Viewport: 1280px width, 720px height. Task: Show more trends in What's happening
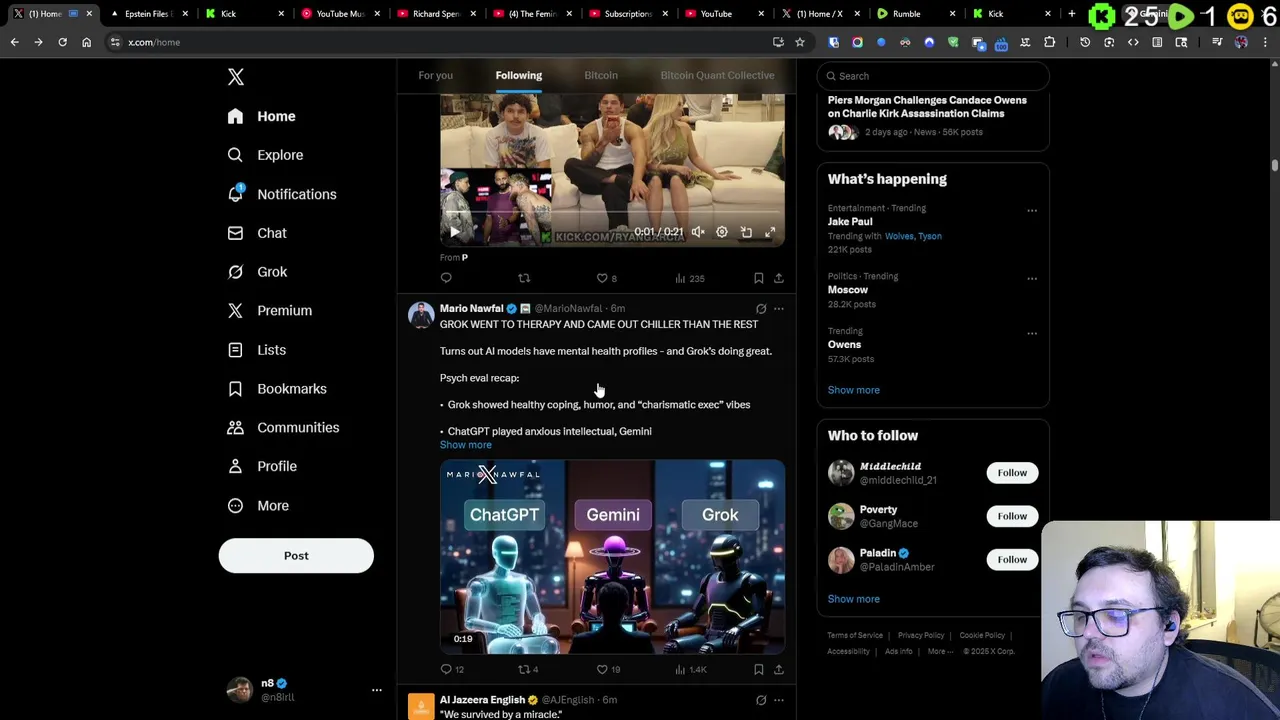(x=853, y=390)
